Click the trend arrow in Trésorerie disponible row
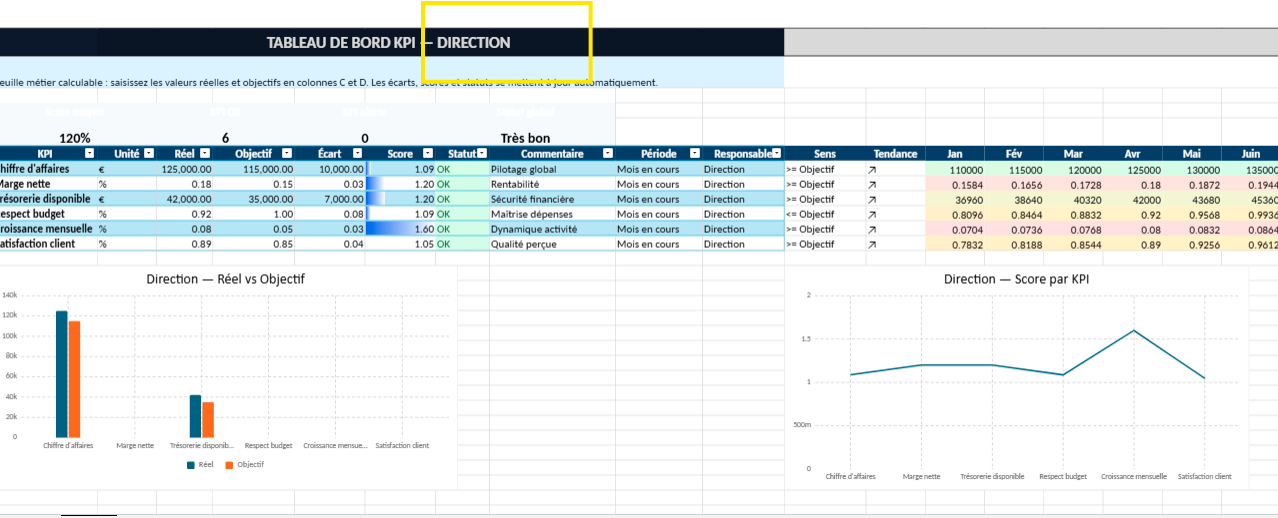 click(x=871, y=200)
